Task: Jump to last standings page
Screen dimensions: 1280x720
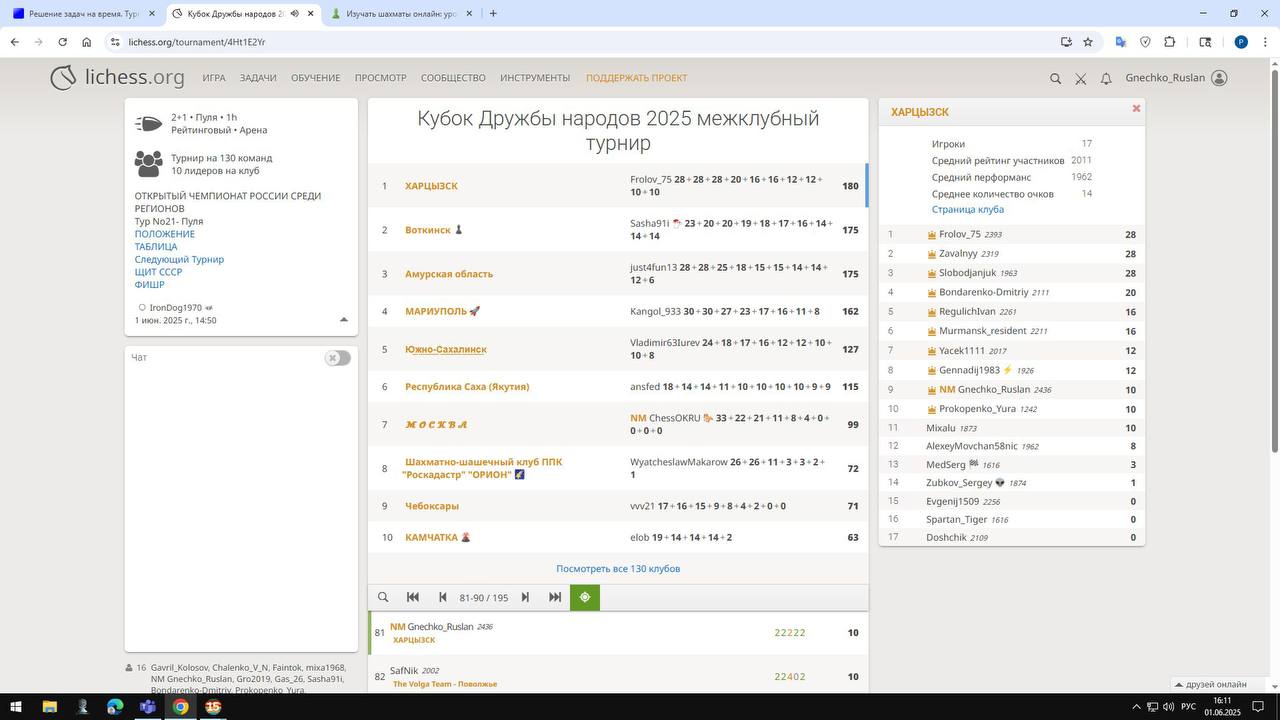Action: pos(555,597)
